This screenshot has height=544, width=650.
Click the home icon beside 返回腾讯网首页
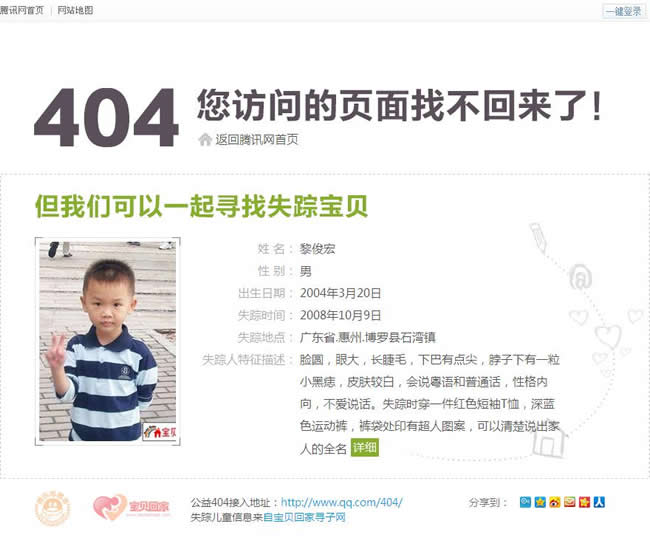click(x=205, y=139)
